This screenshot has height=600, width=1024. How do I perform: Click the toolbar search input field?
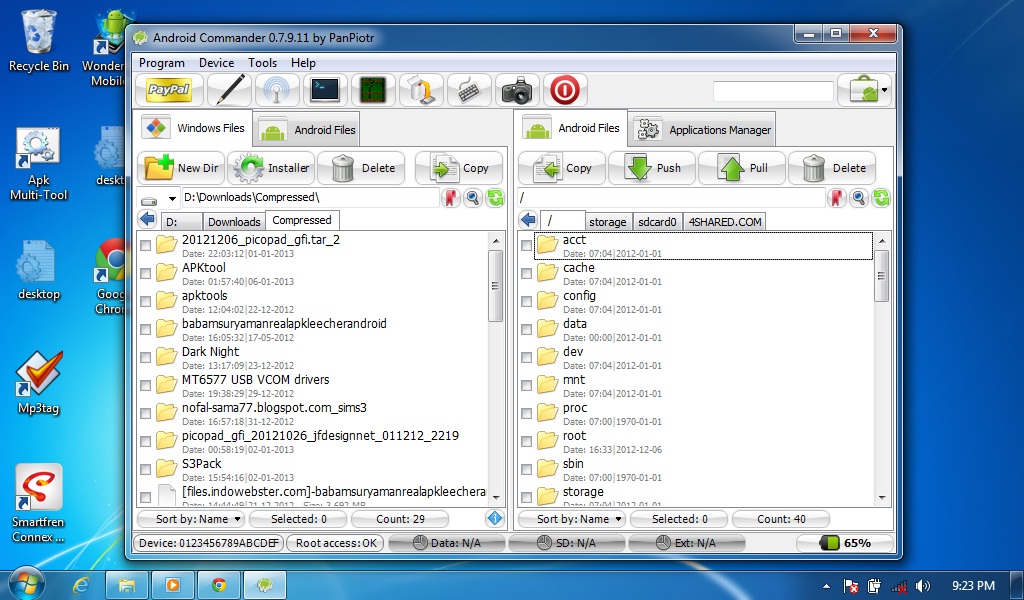tap(773, 91)
